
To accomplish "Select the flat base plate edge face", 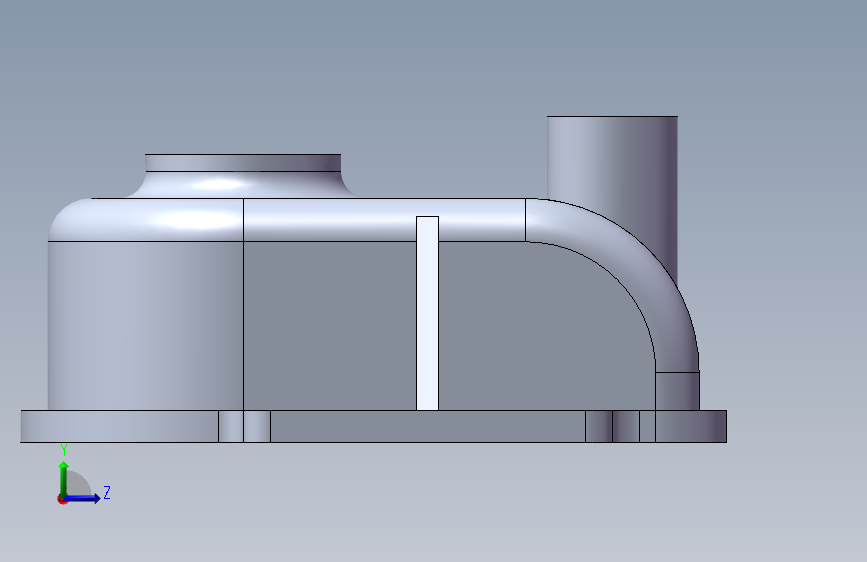I will 428,426.
